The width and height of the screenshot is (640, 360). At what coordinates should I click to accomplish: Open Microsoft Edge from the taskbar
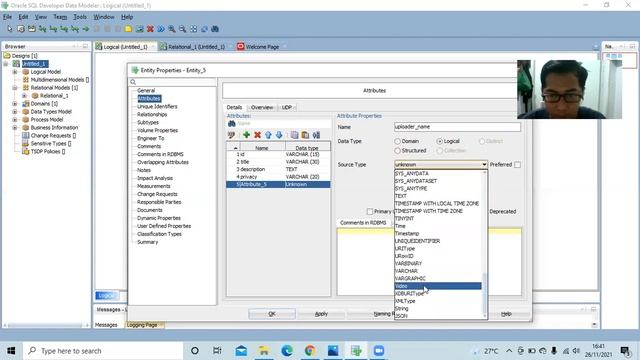[x=287, y=351]
